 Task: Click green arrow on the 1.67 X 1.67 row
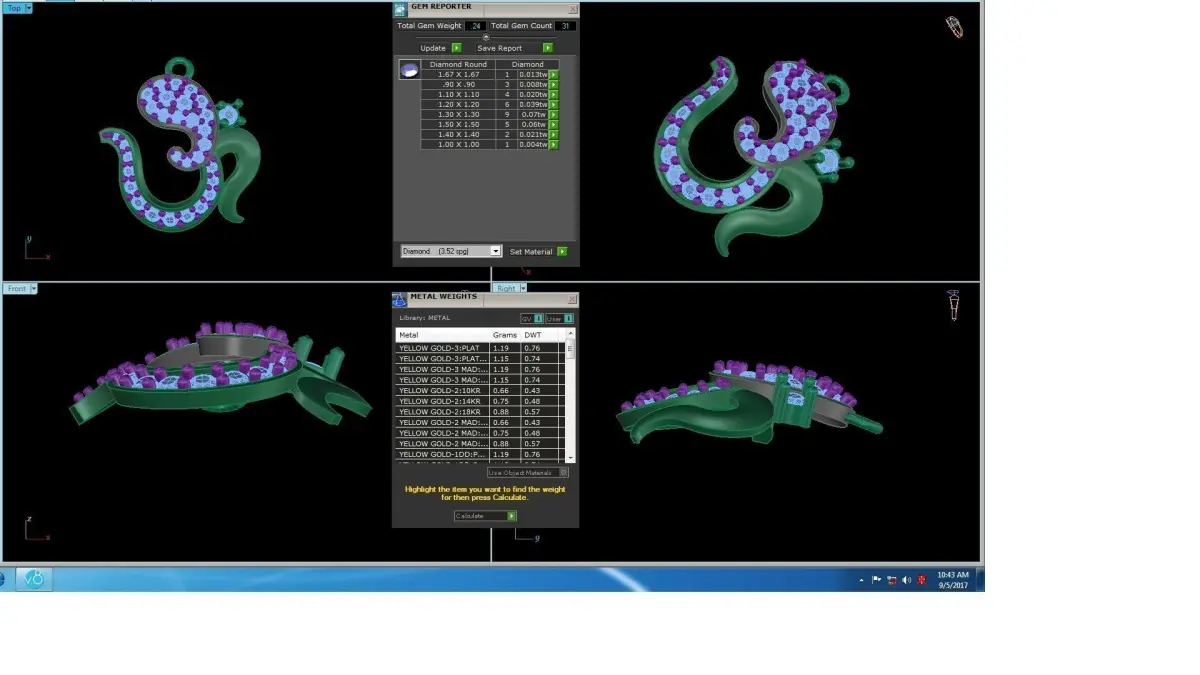point(553,75)
